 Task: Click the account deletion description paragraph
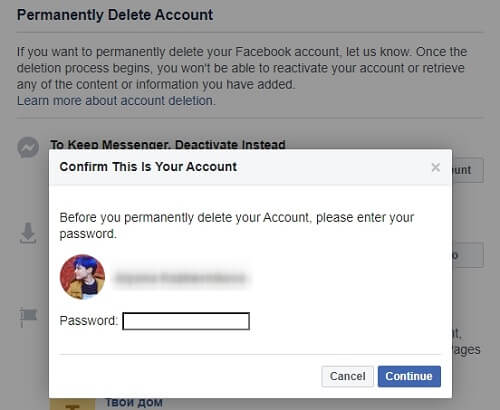click(242, 68)
